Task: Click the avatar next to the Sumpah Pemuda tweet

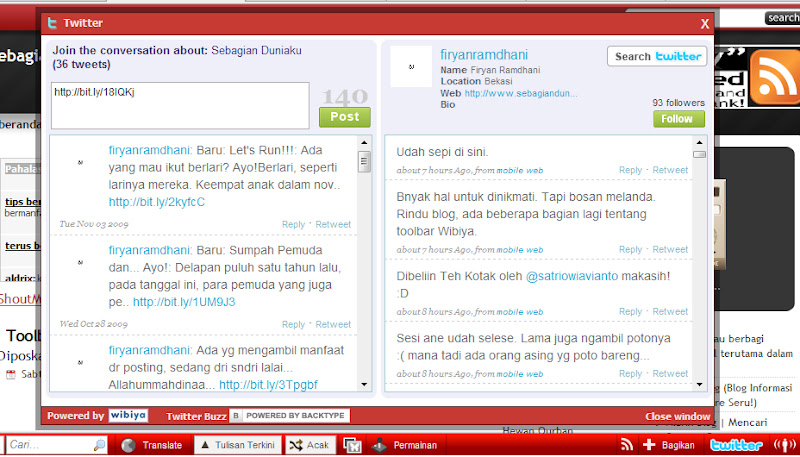Action: [80, 262]
